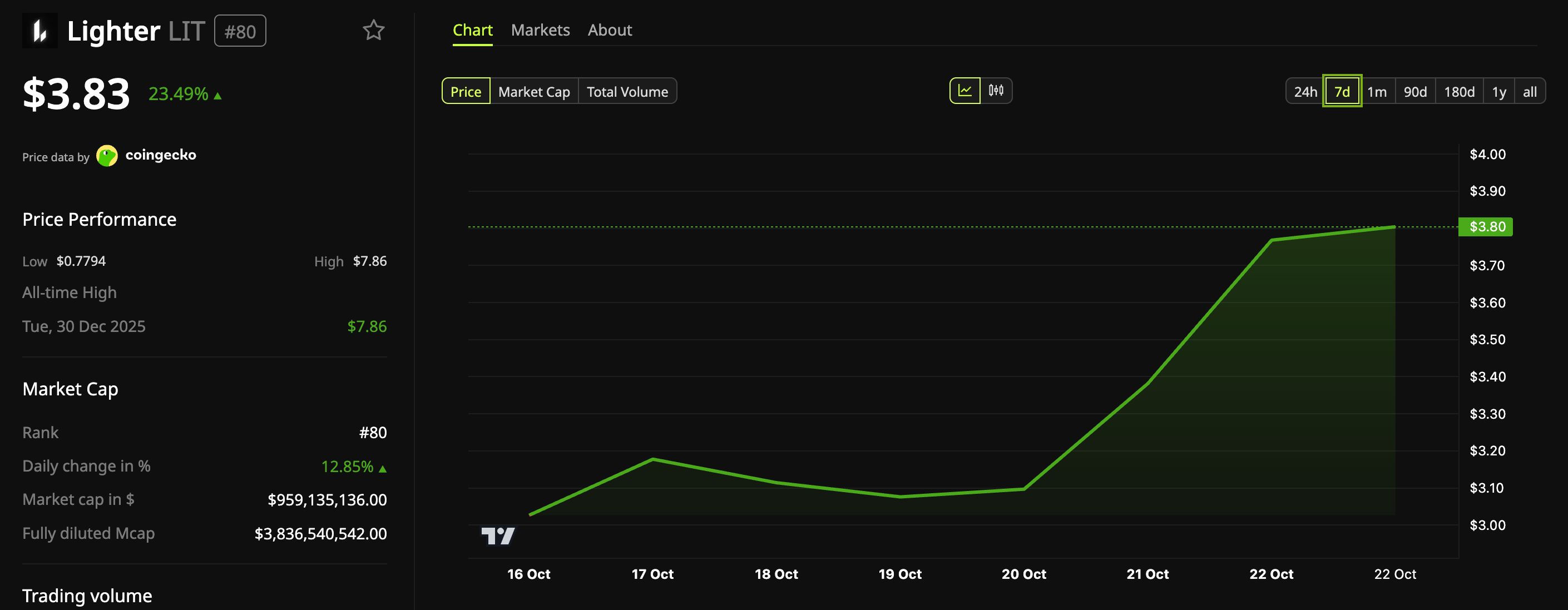Screen dimensions: 1568x610
Task: Click the $3.83 current price
Action: [x=76, y=95]
